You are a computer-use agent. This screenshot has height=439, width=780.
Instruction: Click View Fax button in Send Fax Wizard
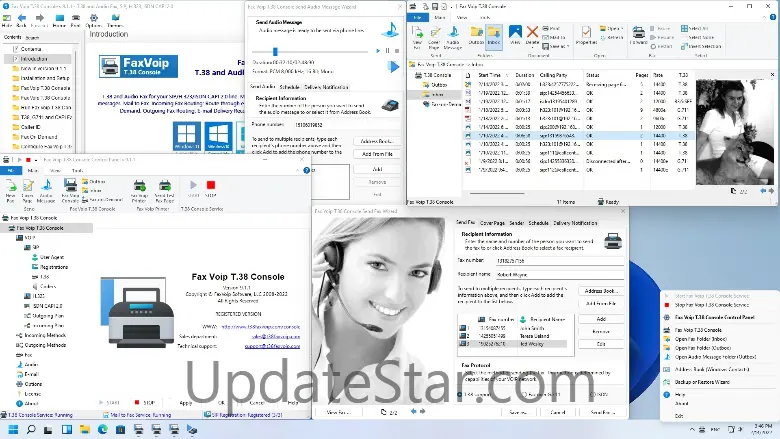338,412
